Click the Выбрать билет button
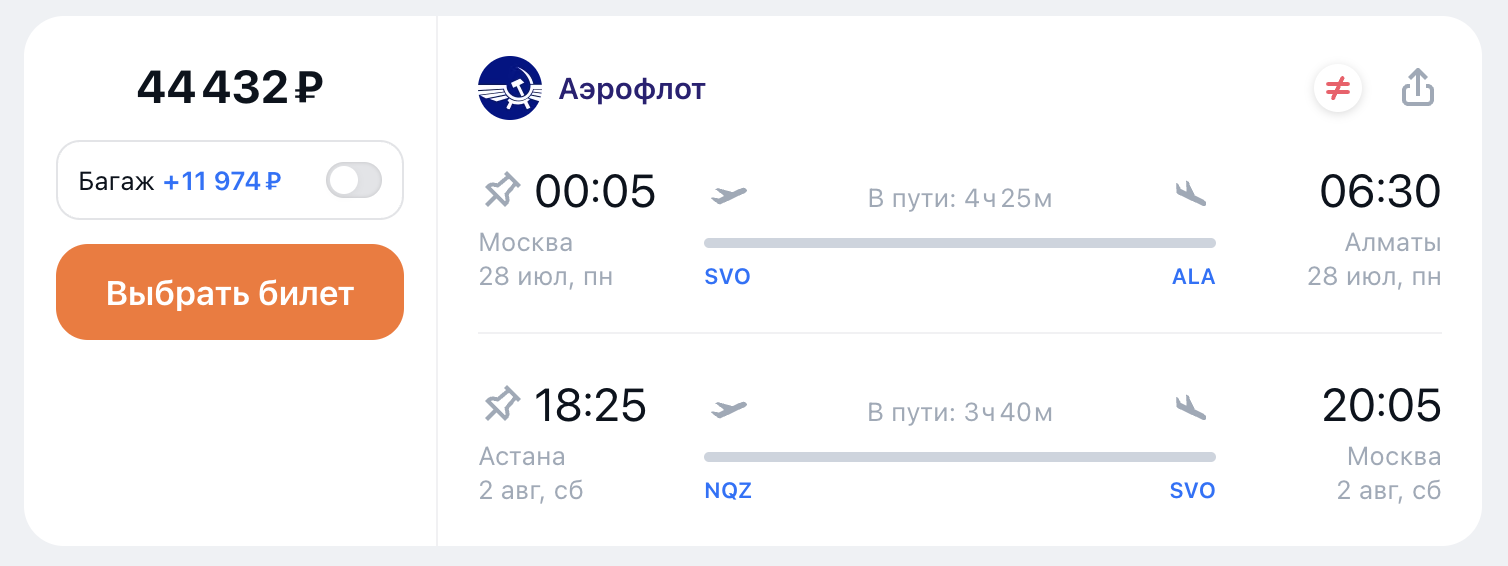Image resolution: width=1508 pixels, height=566 pixels. pyautogui.click(x=230, y=292)
